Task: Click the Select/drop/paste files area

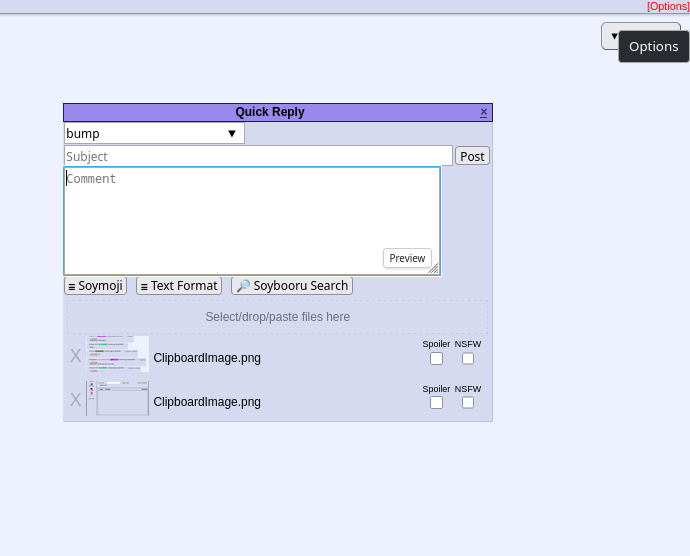Action: 277,317
